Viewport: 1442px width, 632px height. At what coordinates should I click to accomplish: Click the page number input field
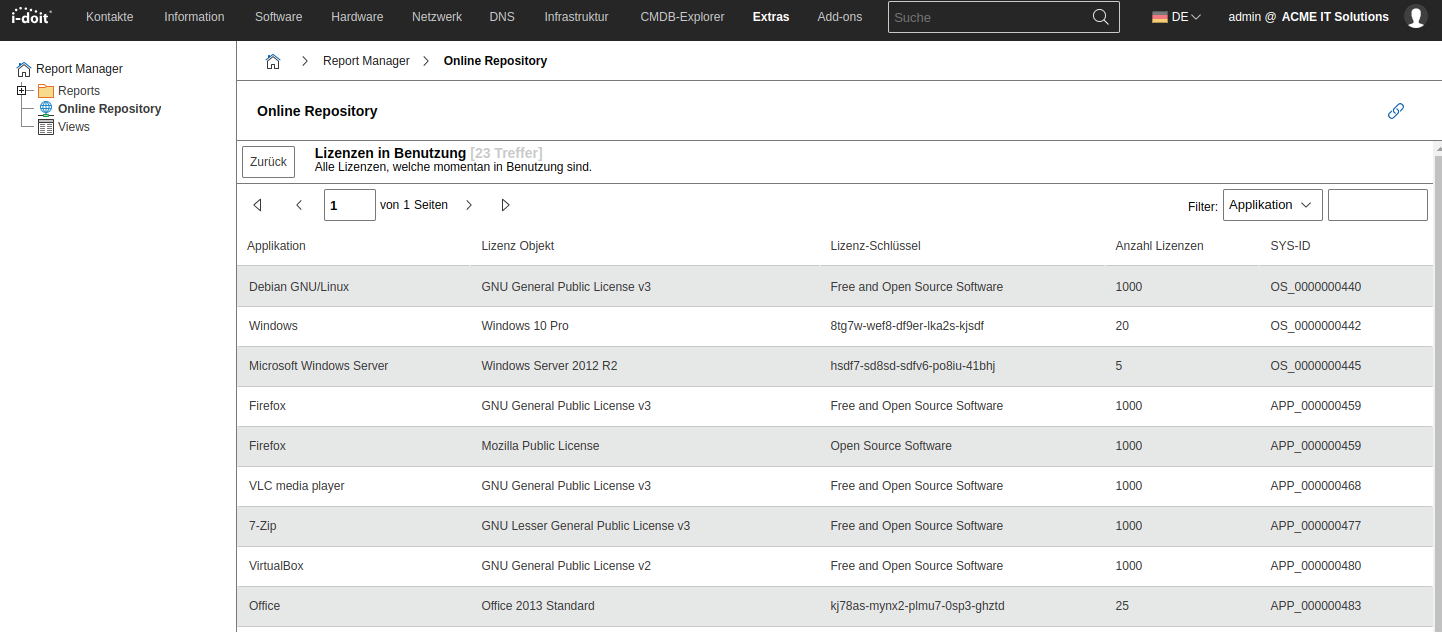pos(349,205)
